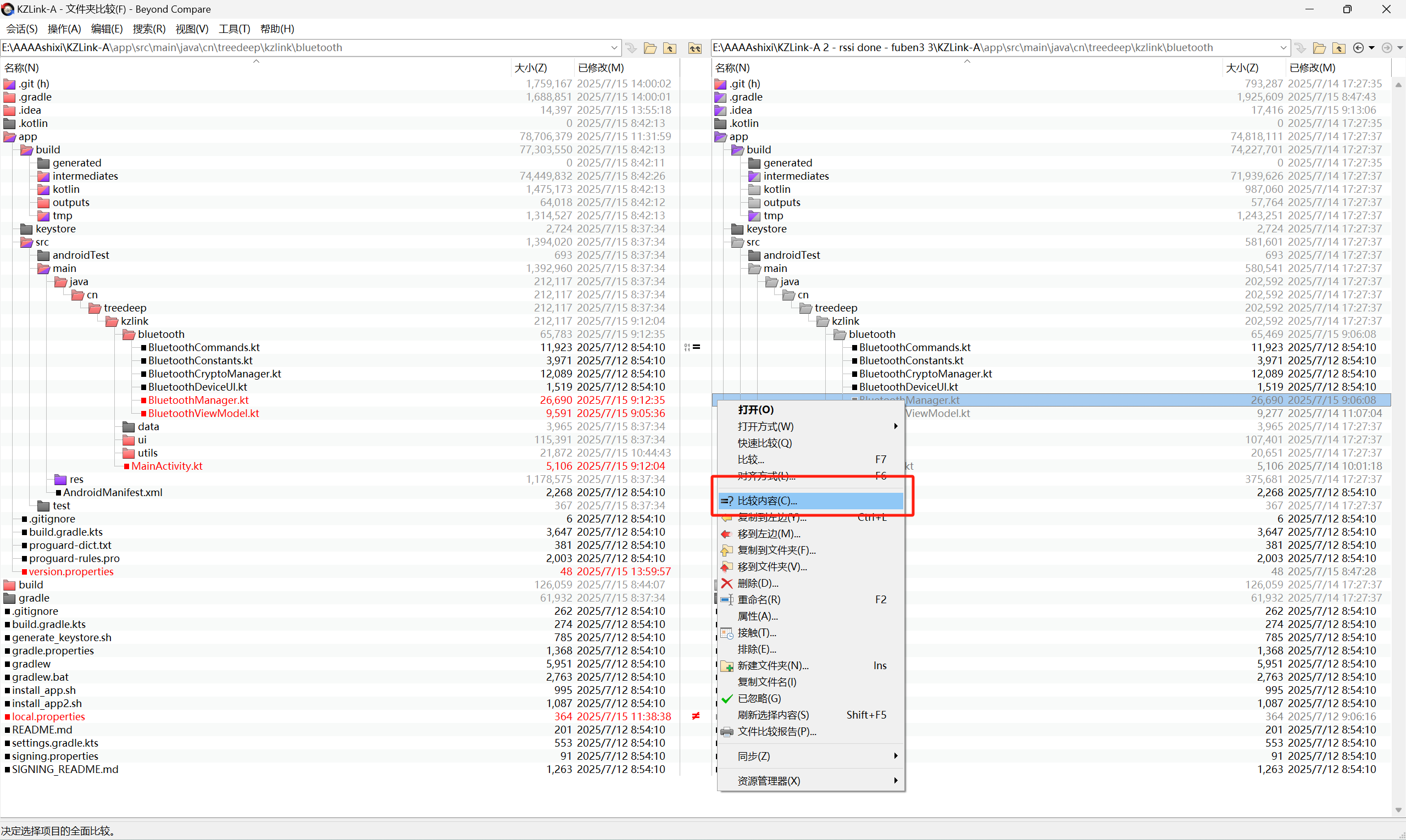The height and width of the screenshot is (840, 1406).
Task: Click the left pane up-one-level folder icon
Action: (670, 48)
